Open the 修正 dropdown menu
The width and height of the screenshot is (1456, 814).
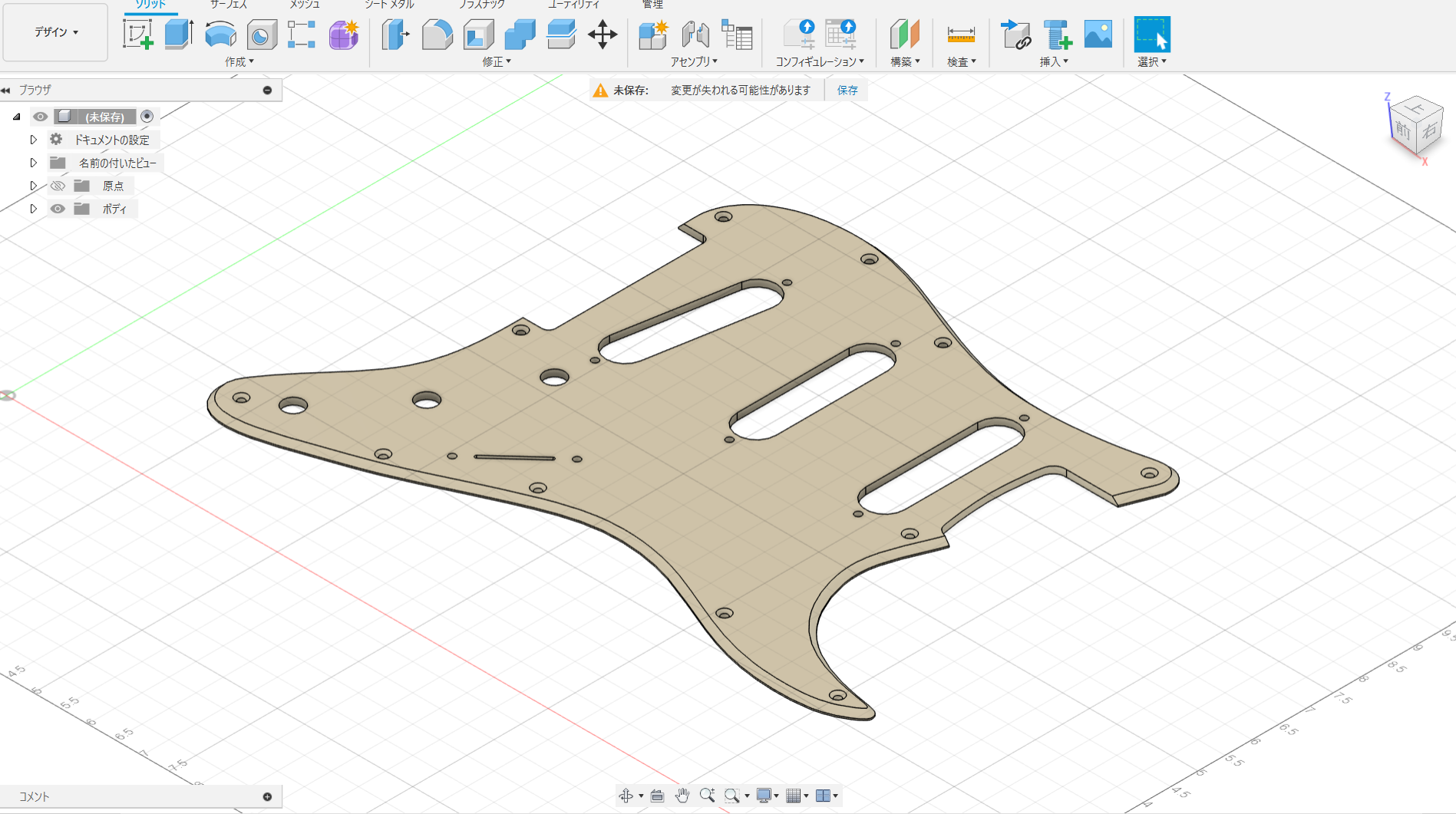coord(496,62)
